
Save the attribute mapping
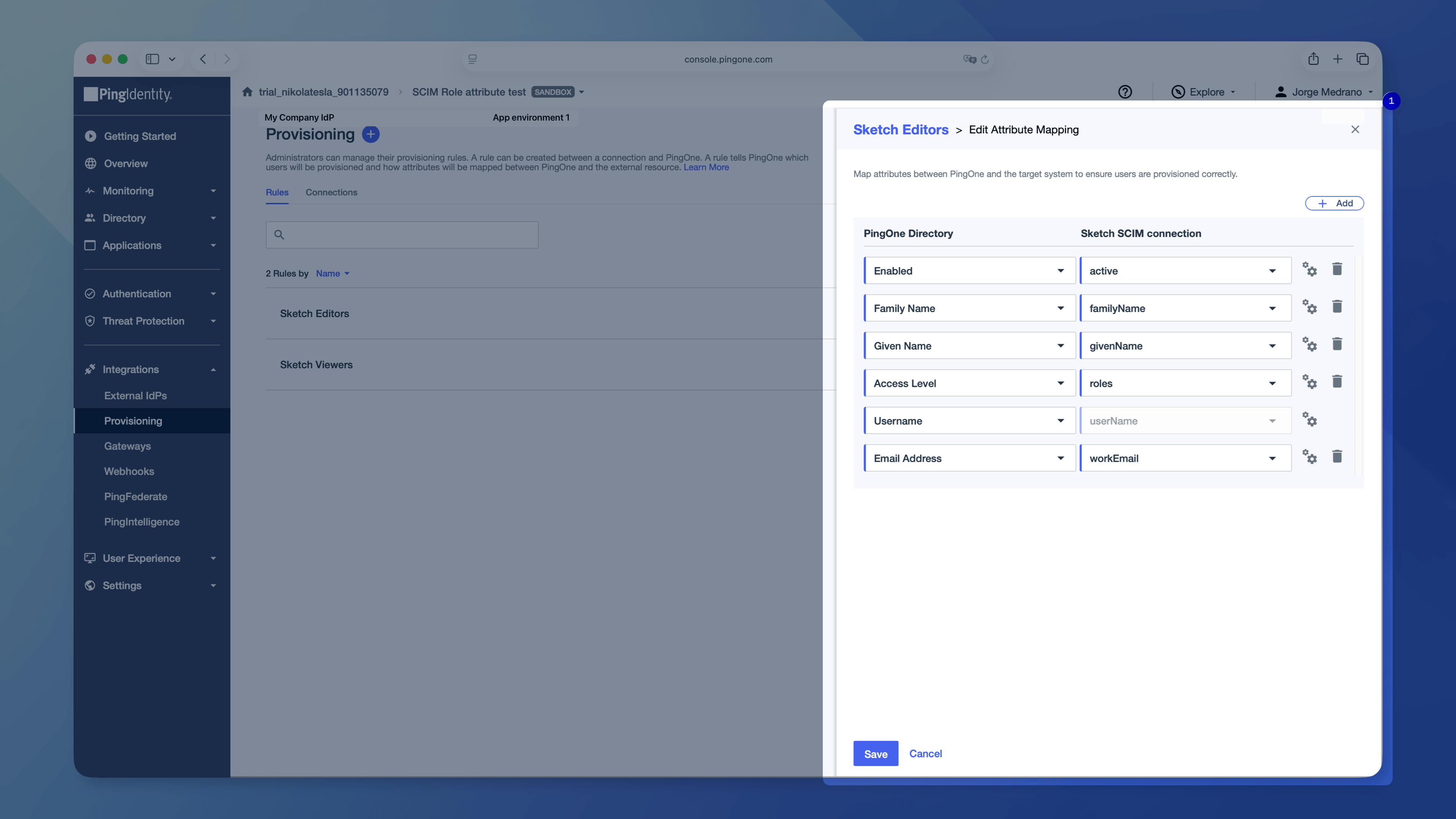pos(875,754)
